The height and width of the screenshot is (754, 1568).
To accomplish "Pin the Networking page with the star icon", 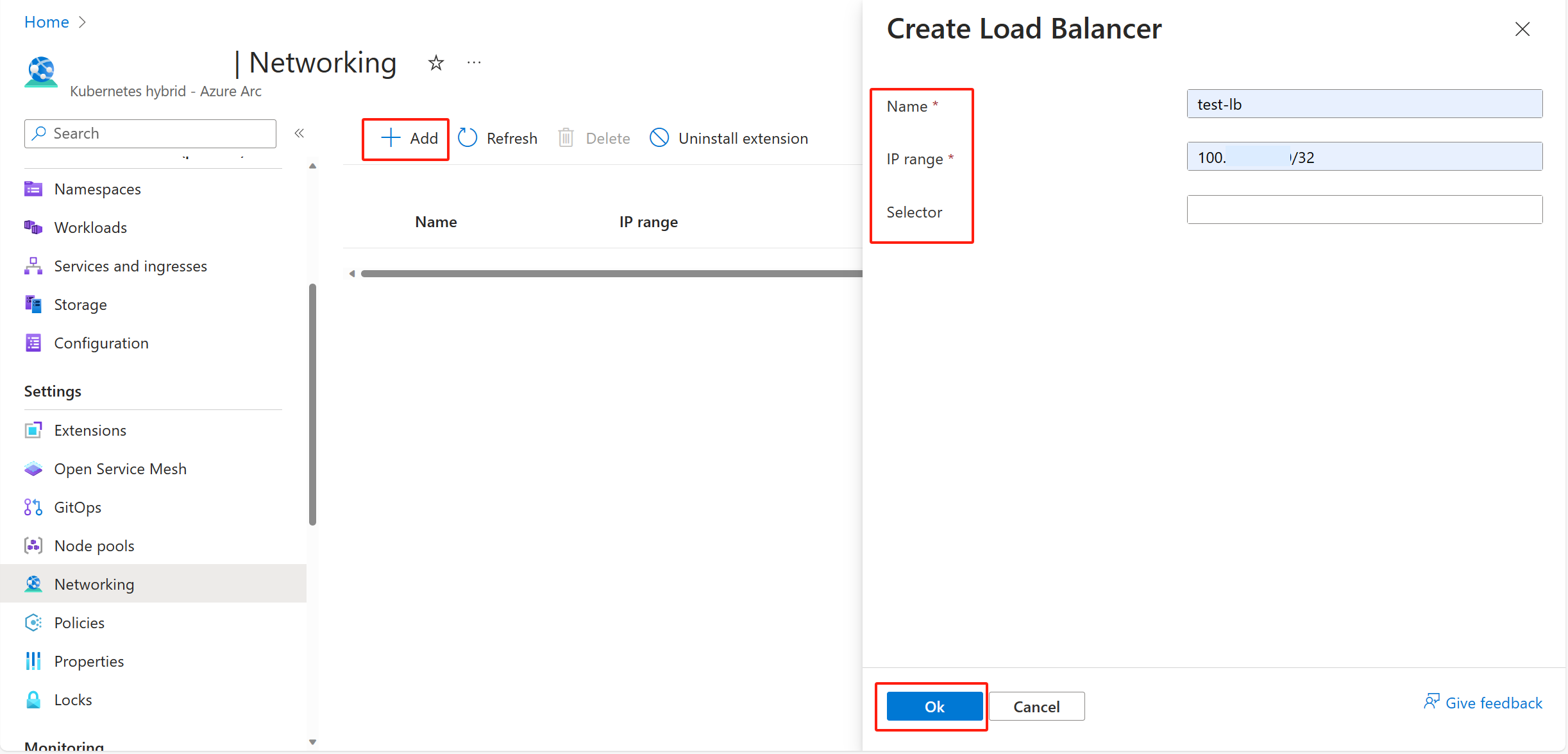I will click(436, 63).
